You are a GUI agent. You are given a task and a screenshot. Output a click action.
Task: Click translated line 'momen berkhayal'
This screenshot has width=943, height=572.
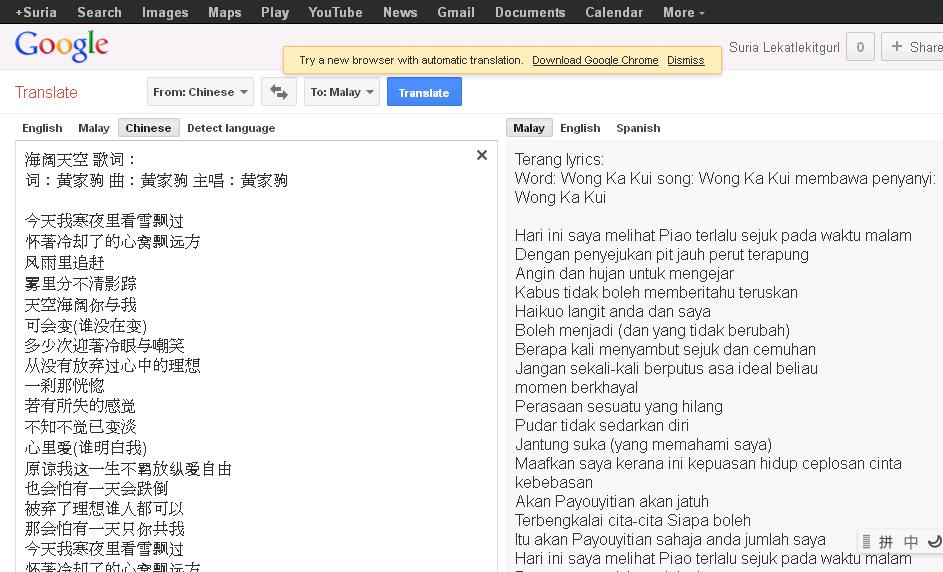tap(576, 387)
